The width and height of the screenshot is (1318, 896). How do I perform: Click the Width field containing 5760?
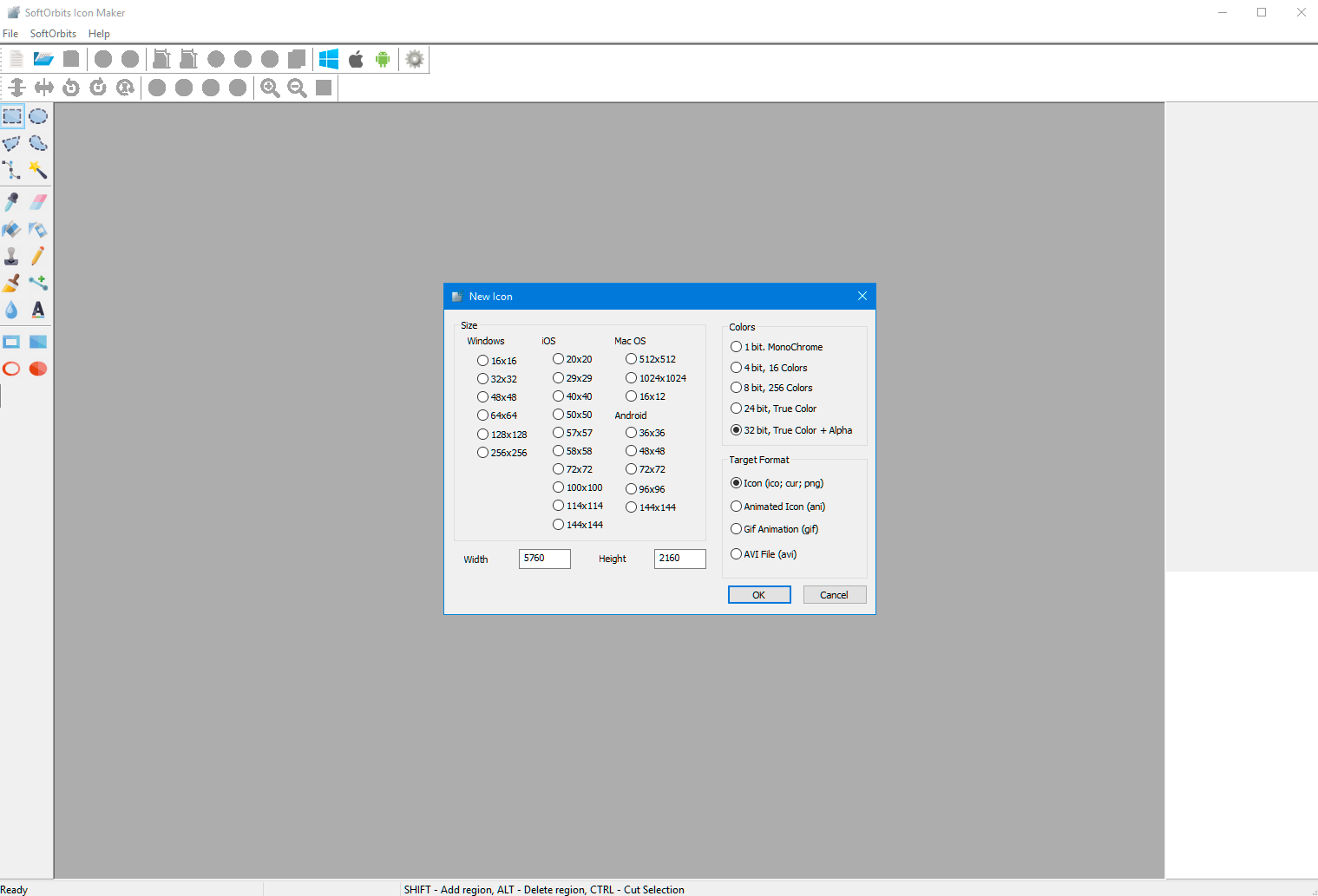click(x=545, y=559)
